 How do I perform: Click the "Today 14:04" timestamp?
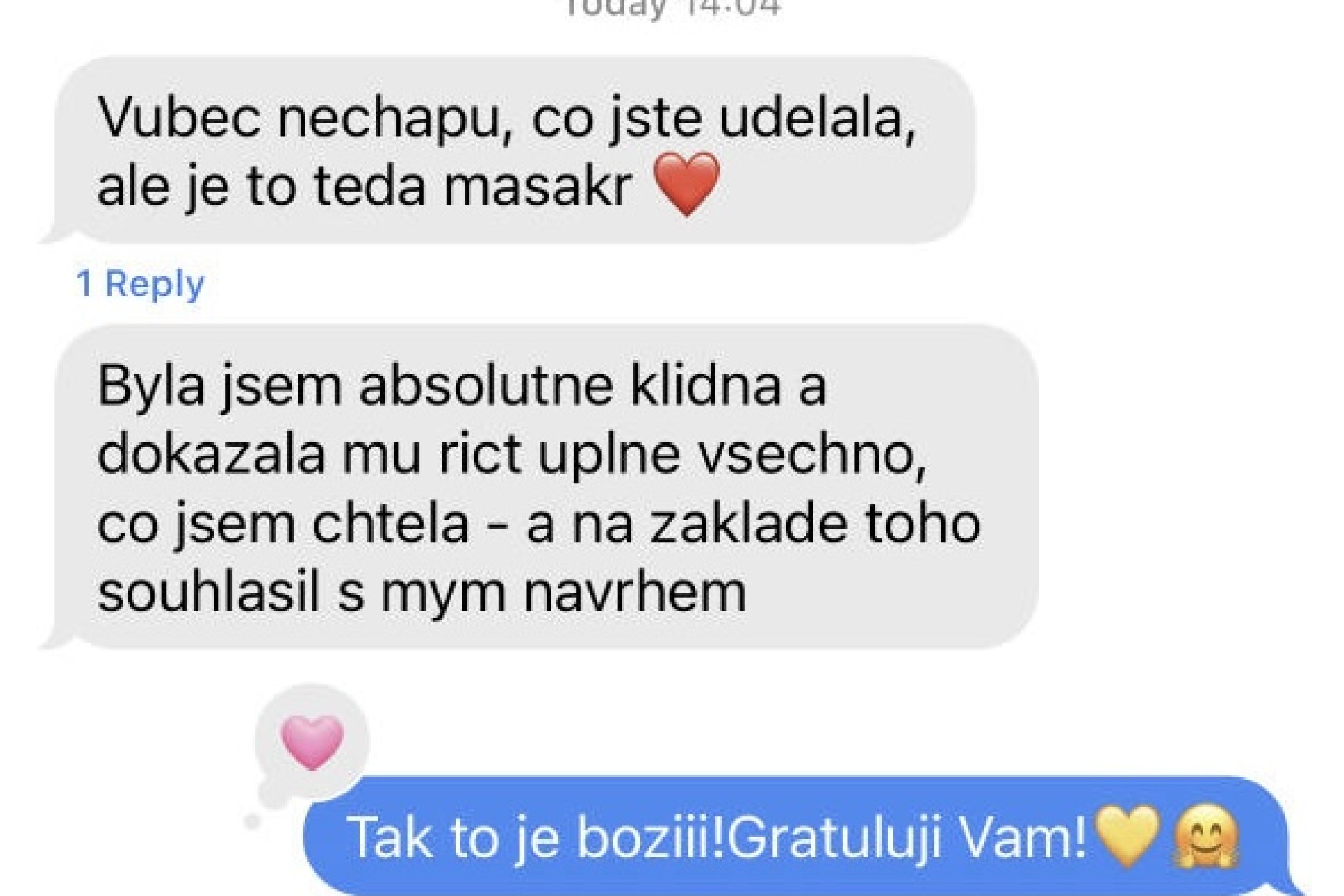(x=672, y=7)
